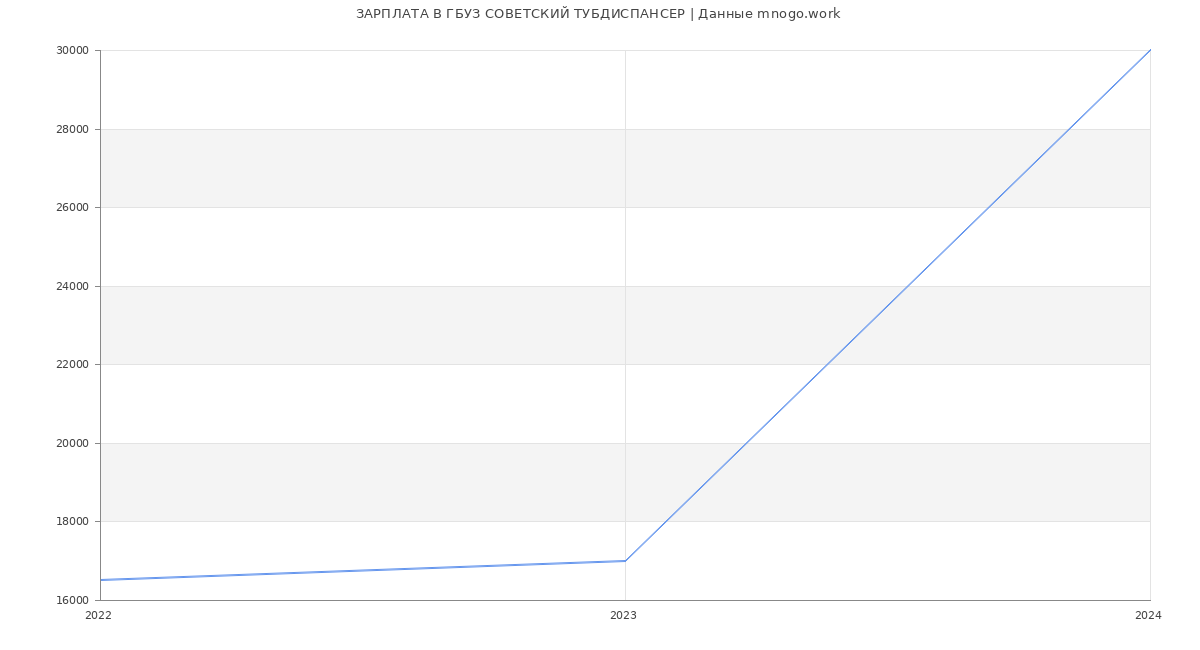The width and height of the screenshot is (1200, 650).
Task: Select the 2024 x-axis label
Action: click(x=1148, y=616)
